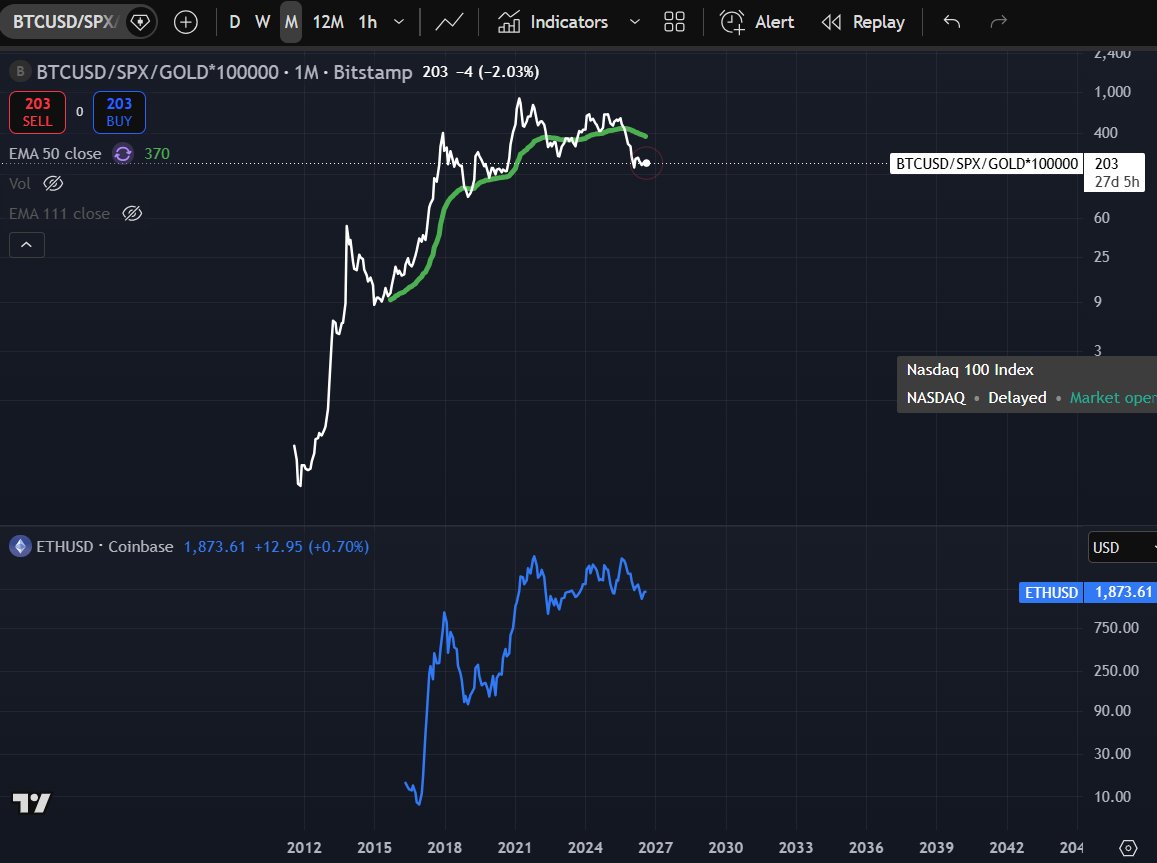The width and height of the screenshot is (1157, 863).
Task: Toggle EMA 111 close visibility eye
Action: [x=132, y=214]
